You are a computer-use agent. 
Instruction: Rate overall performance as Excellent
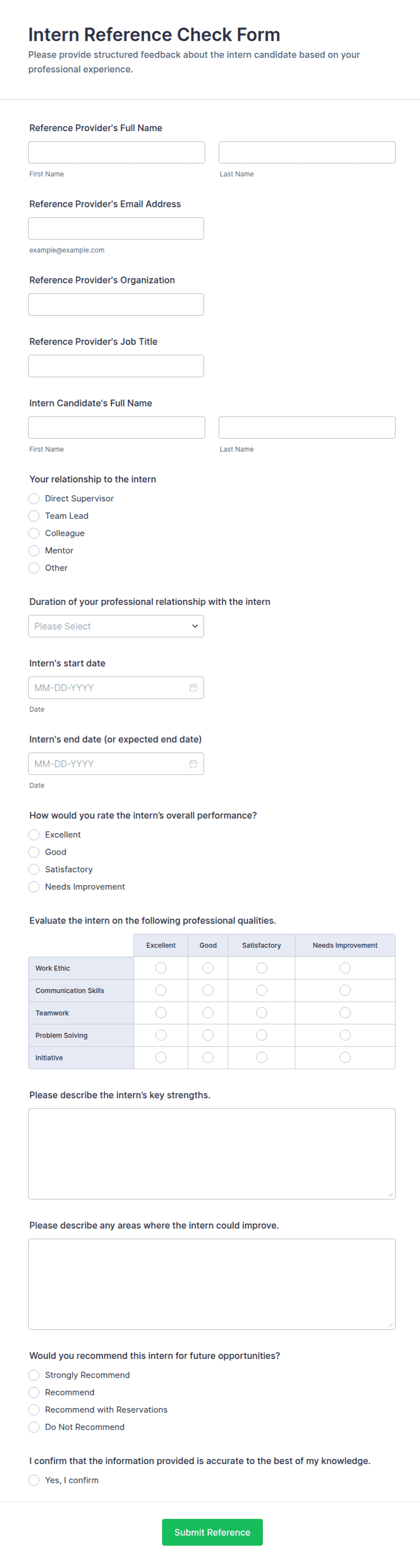34,835
